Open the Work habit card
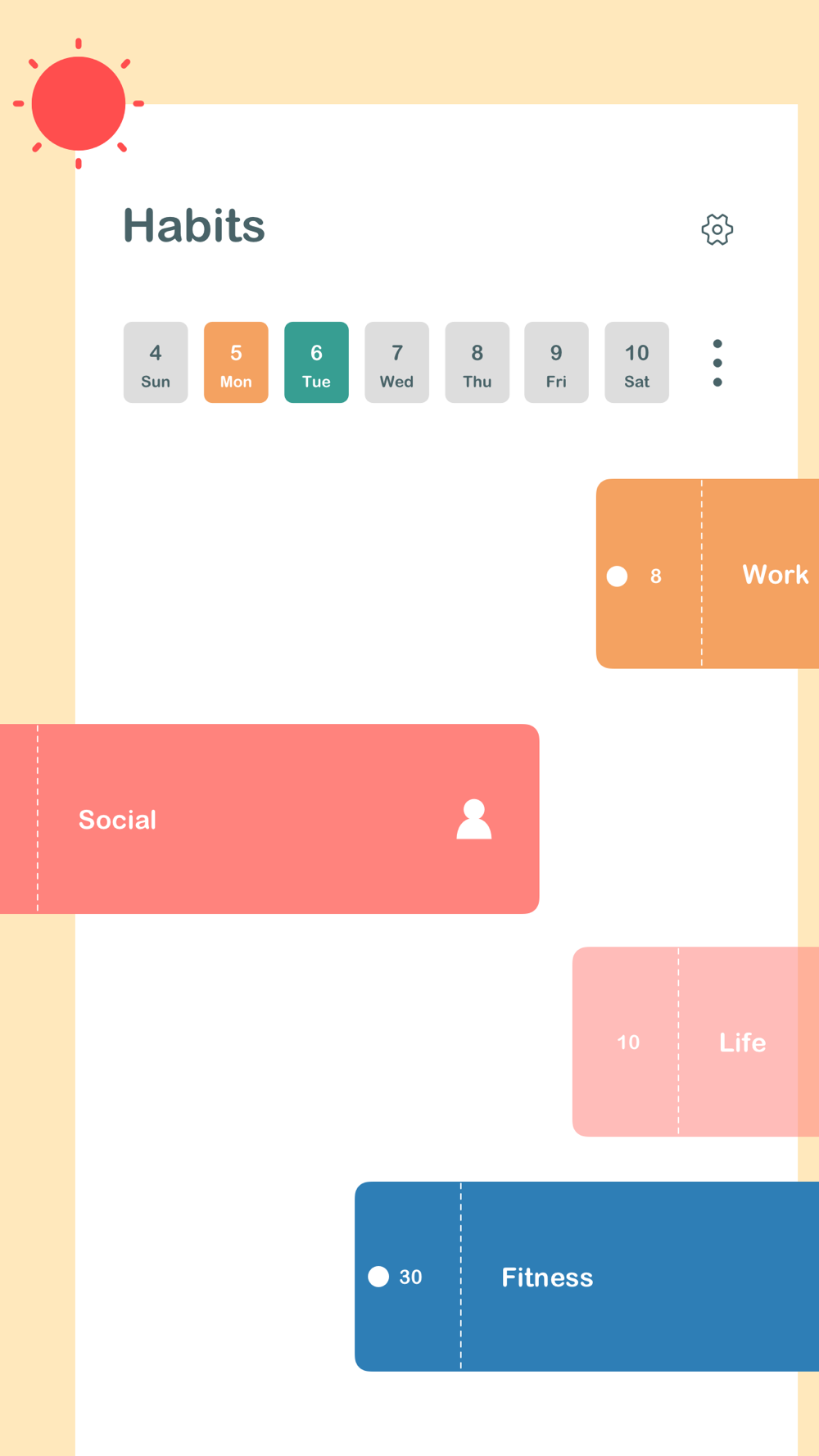 708,573
